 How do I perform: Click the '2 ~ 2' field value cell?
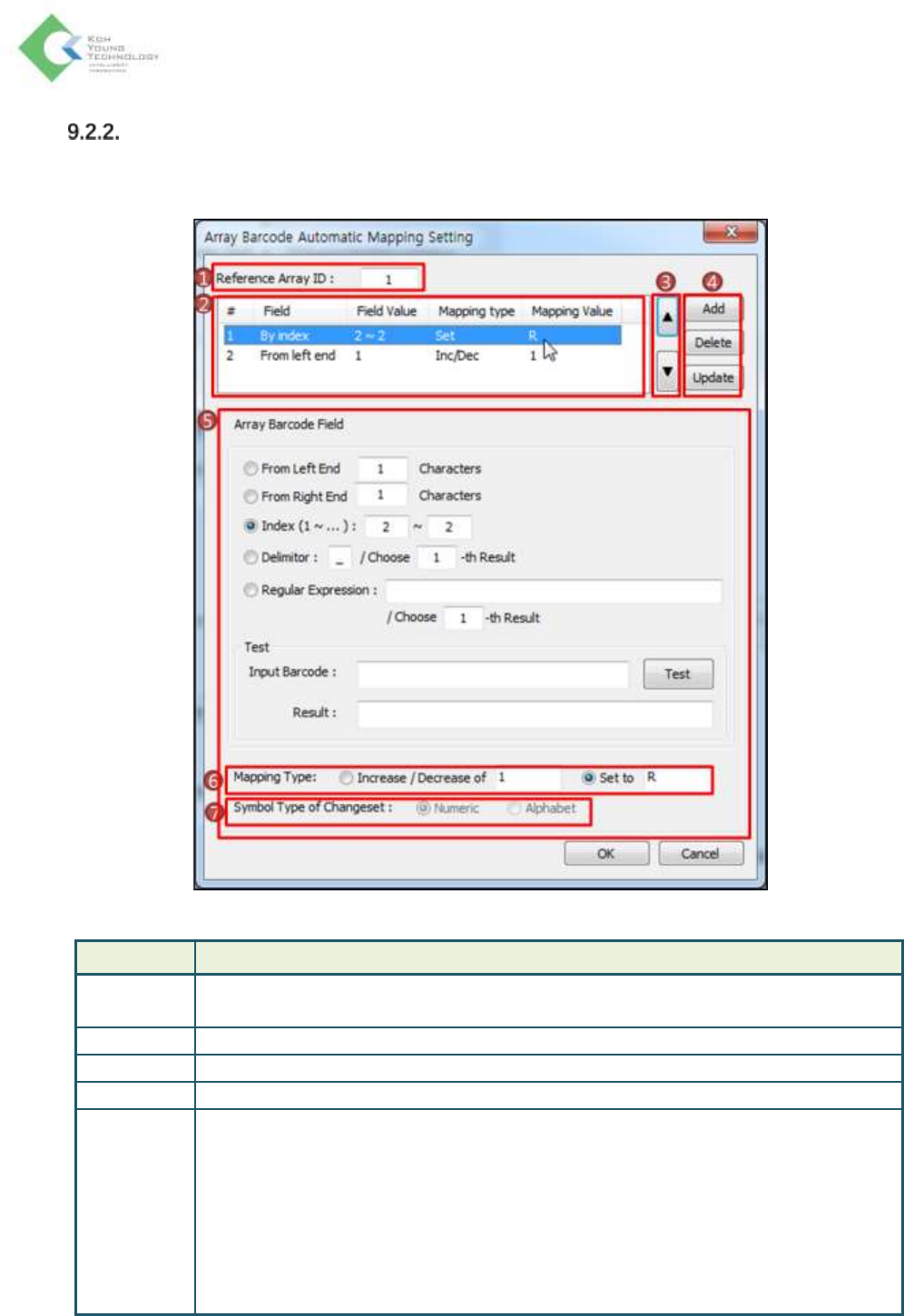[x=369, y=336]
